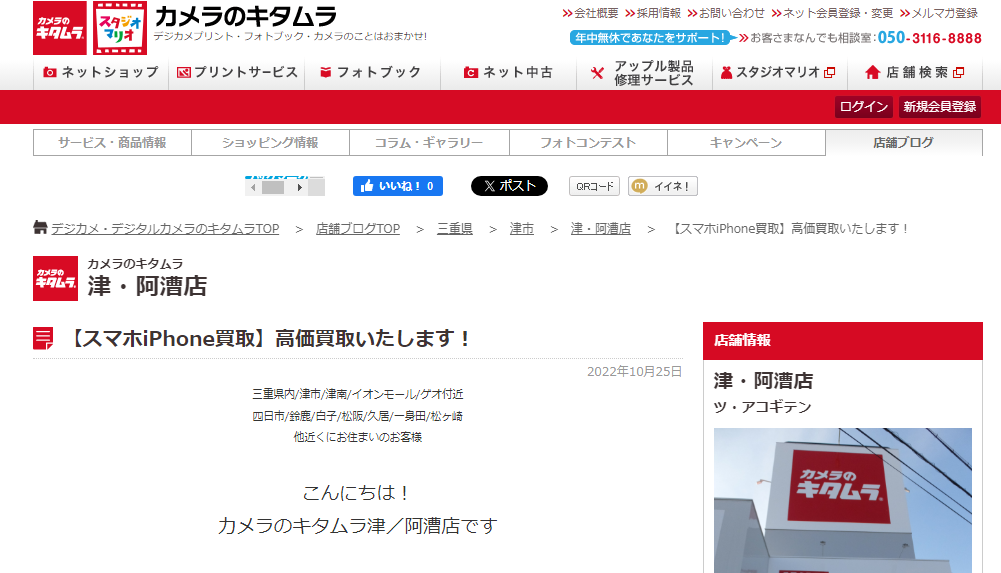Share via the X ポスト button
This screenshot has width=1001, height=573.
click(509, 186)
